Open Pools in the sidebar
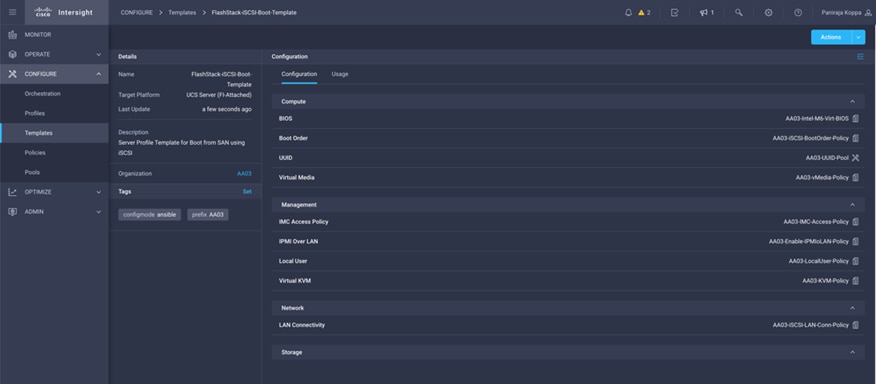 [32, 172]
